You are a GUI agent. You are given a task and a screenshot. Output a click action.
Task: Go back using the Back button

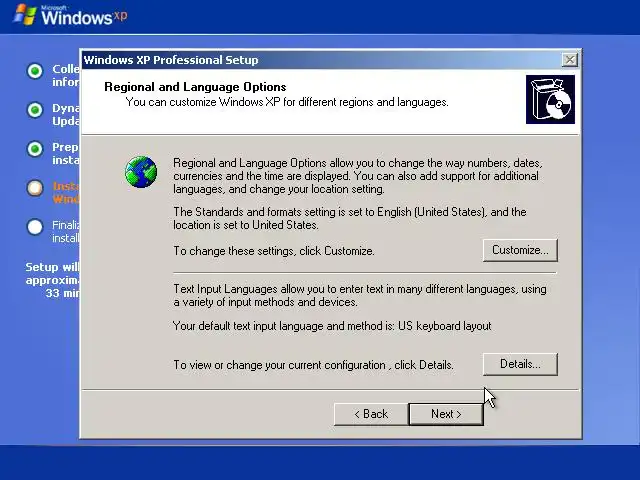tap(371, 414)
